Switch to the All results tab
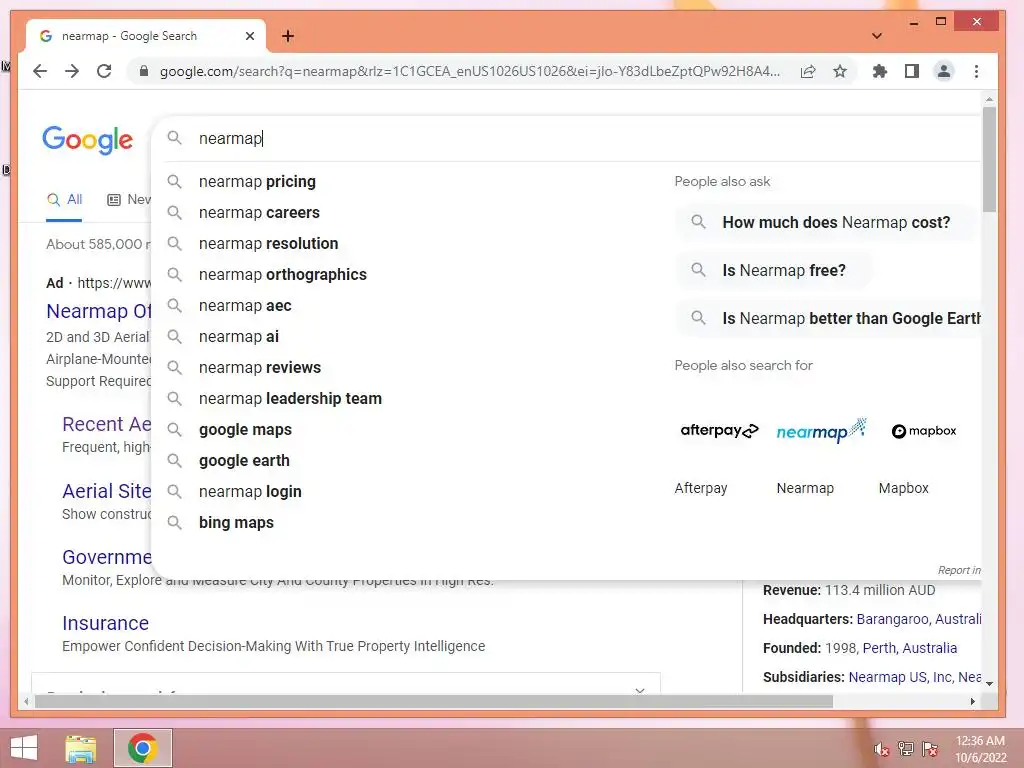Viewport: 1024px width, 768px height. [x=64, y=200]
